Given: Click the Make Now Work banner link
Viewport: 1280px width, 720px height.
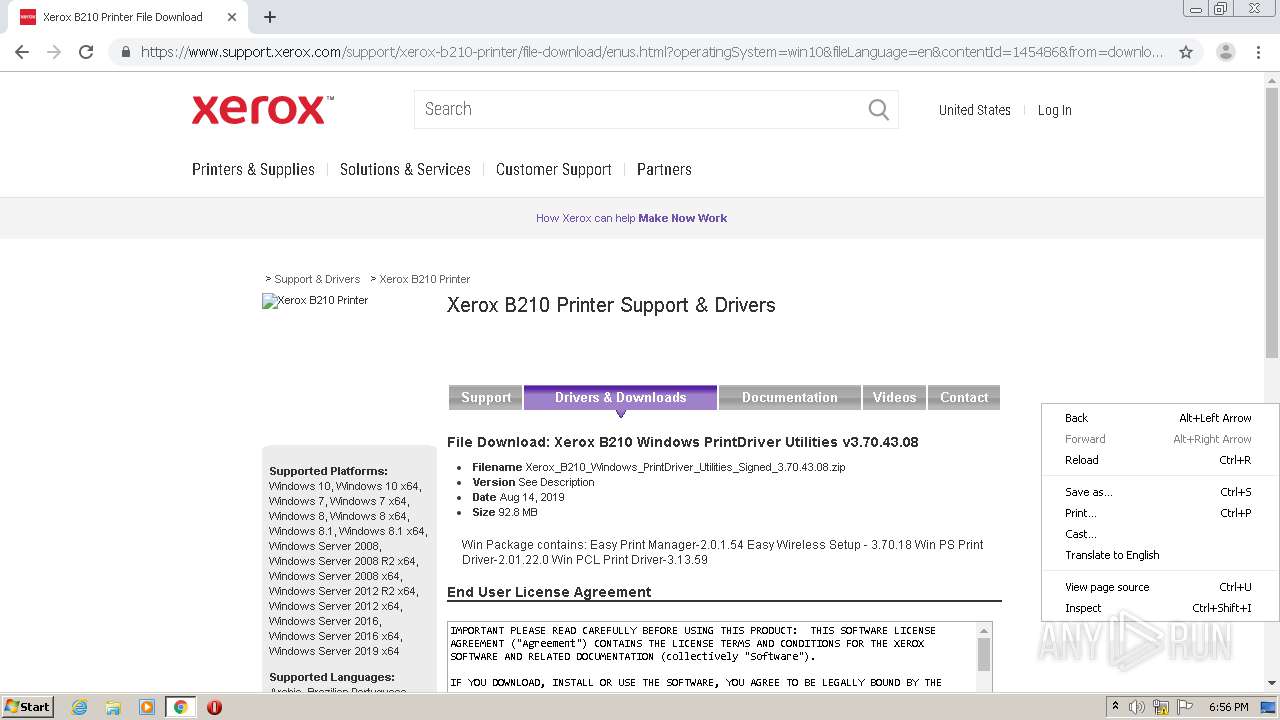Looking at the screenshot, I should (682, 218).
